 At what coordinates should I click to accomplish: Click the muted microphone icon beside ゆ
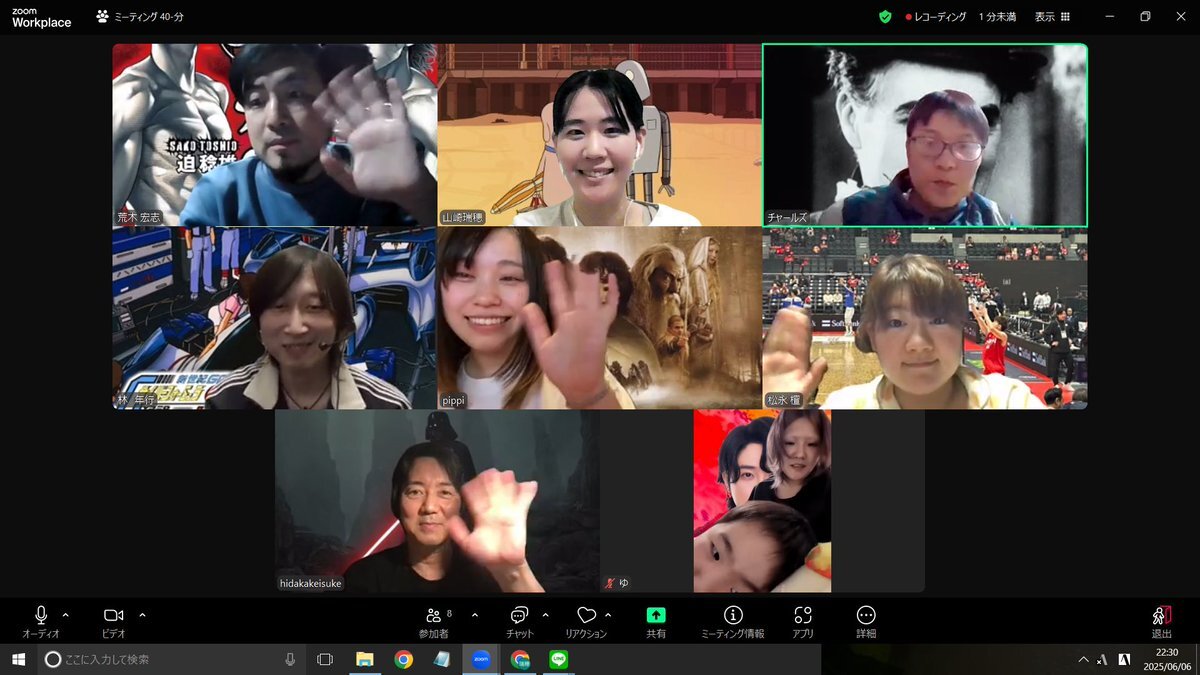[609, 583]
